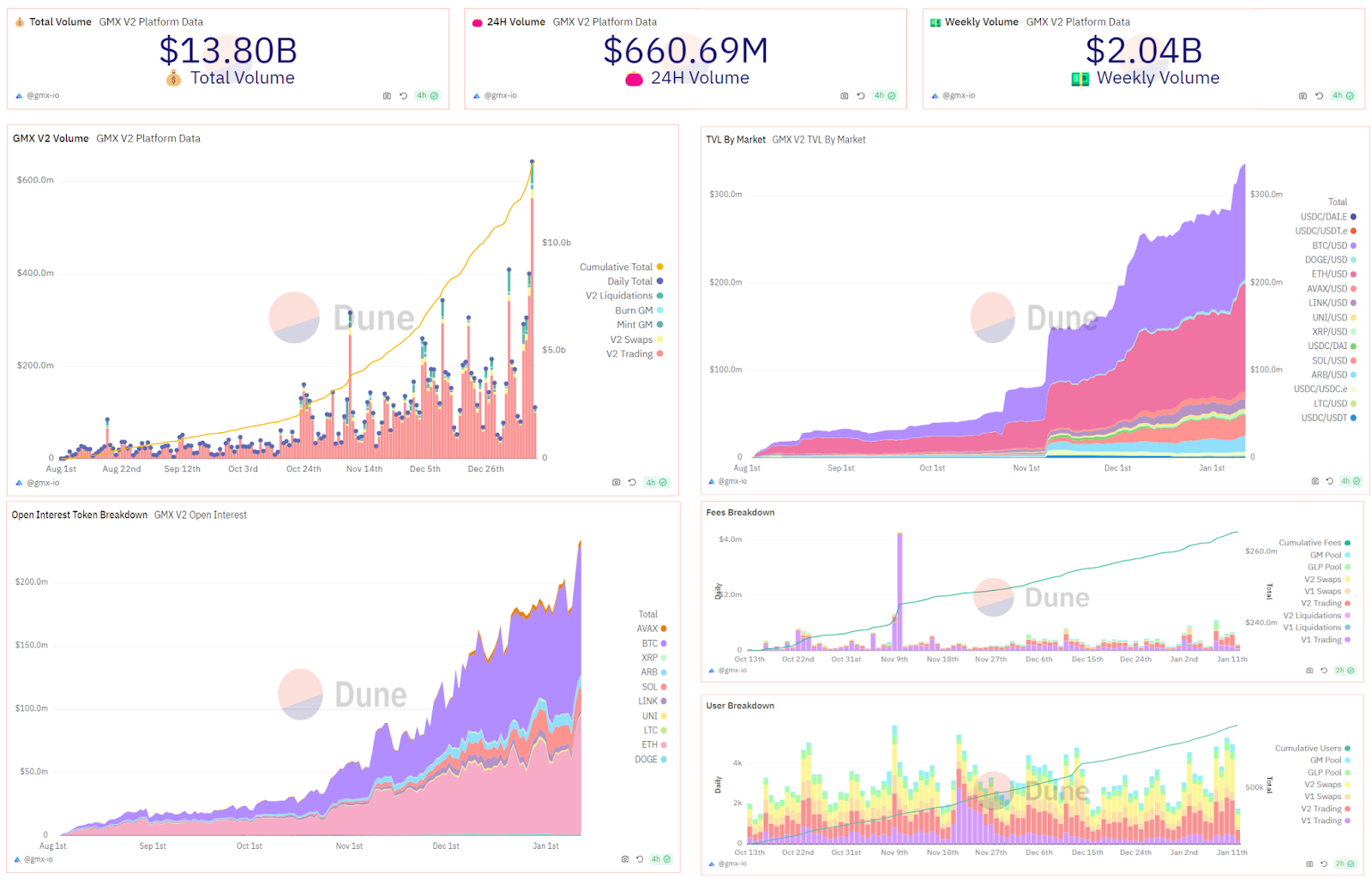Click LINK entry in Open Interest legend
The image size is (1372, 885).
click(x=652, y=701)
